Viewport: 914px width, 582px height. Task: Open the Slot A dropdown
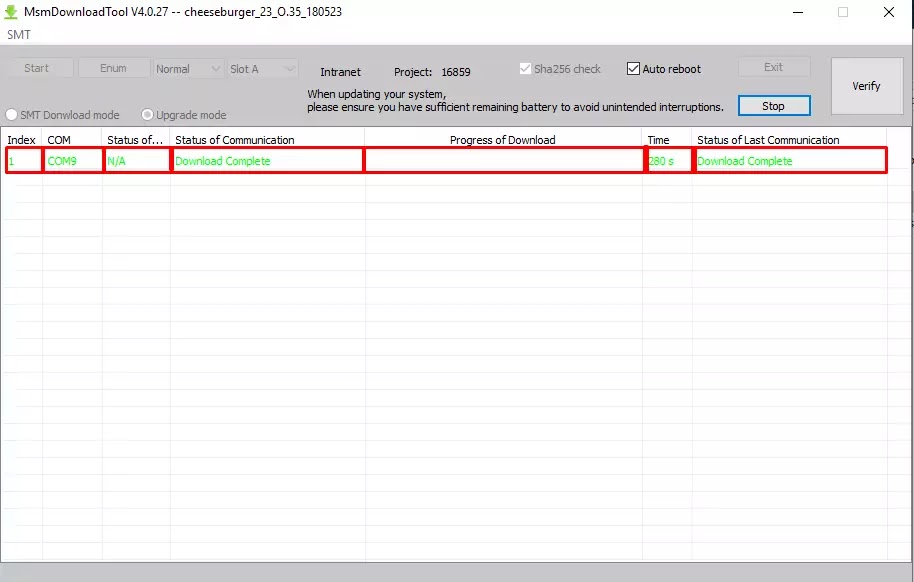coord(262,69)
